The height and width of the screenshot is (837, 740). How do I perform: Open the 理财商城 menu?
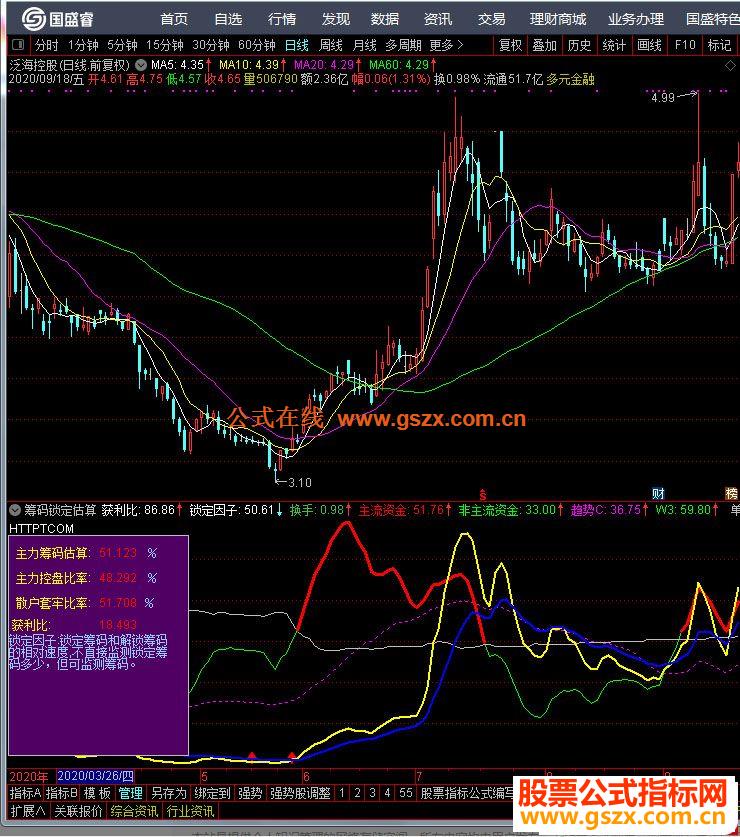[x=558, y=20]
